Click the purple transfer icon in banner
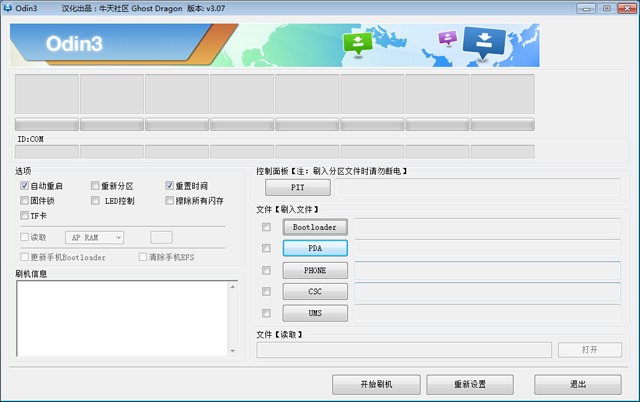Viewport: 640px width, 402px height. (x=448, y=39)
